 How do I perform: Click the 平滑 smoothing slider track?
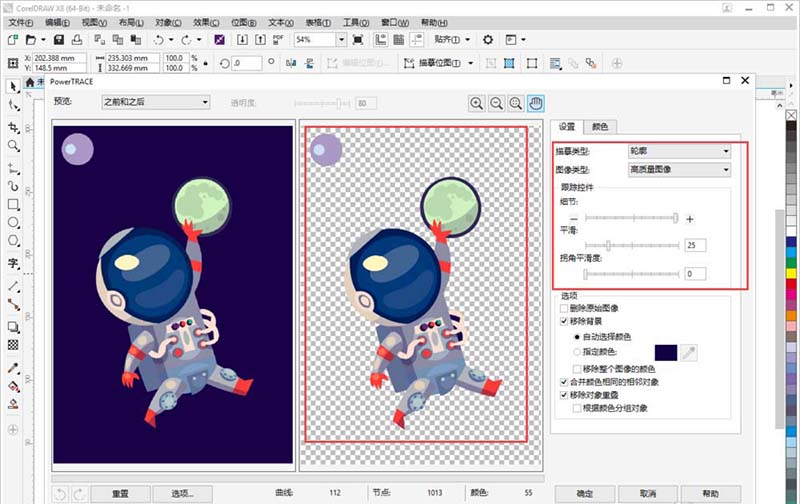632,245
